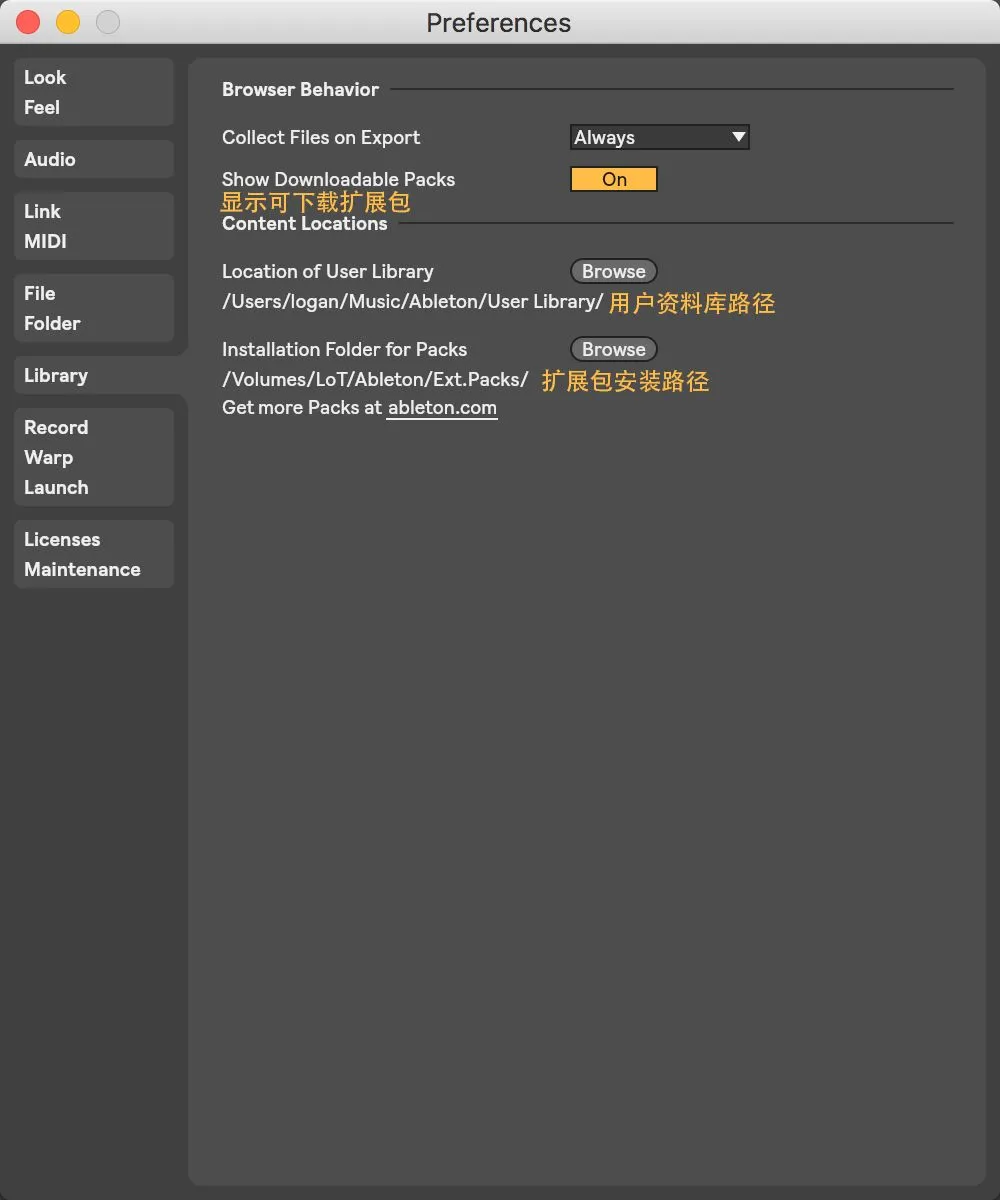This screenshot has width=1000, height=1200.
Task: Click the dropdown arrow beside Always
Action: point(739,137)
